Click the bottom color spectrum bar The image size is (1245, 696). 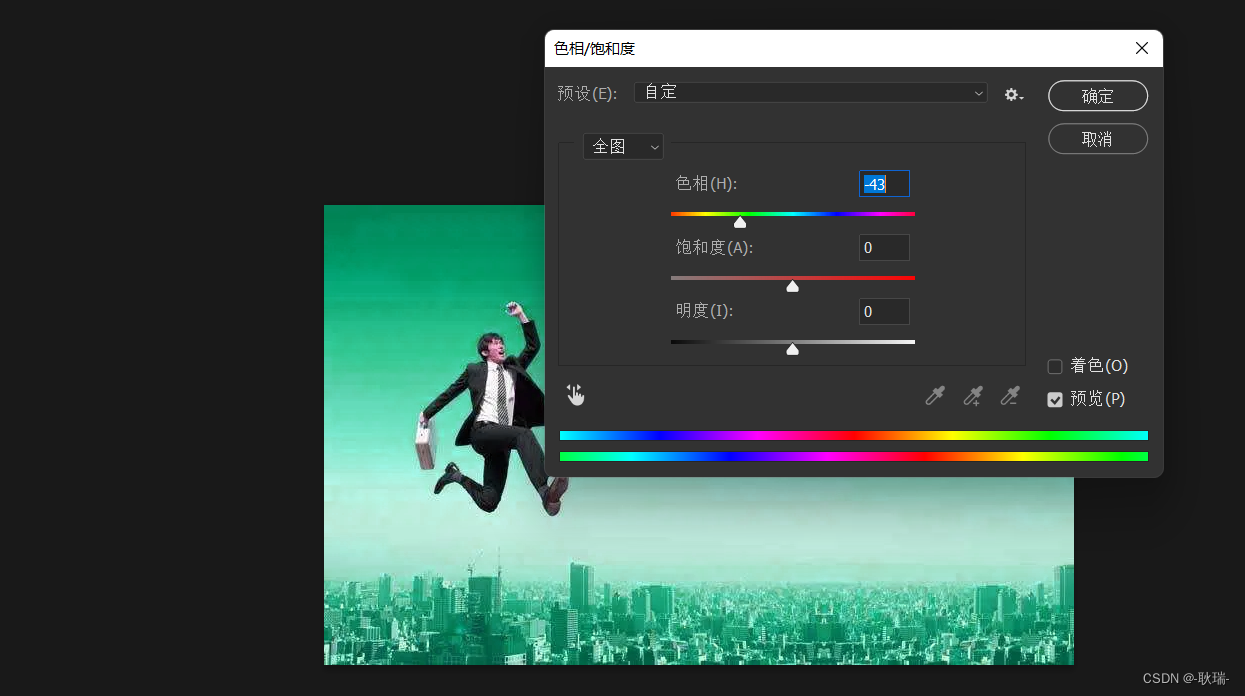click(853, 456)
